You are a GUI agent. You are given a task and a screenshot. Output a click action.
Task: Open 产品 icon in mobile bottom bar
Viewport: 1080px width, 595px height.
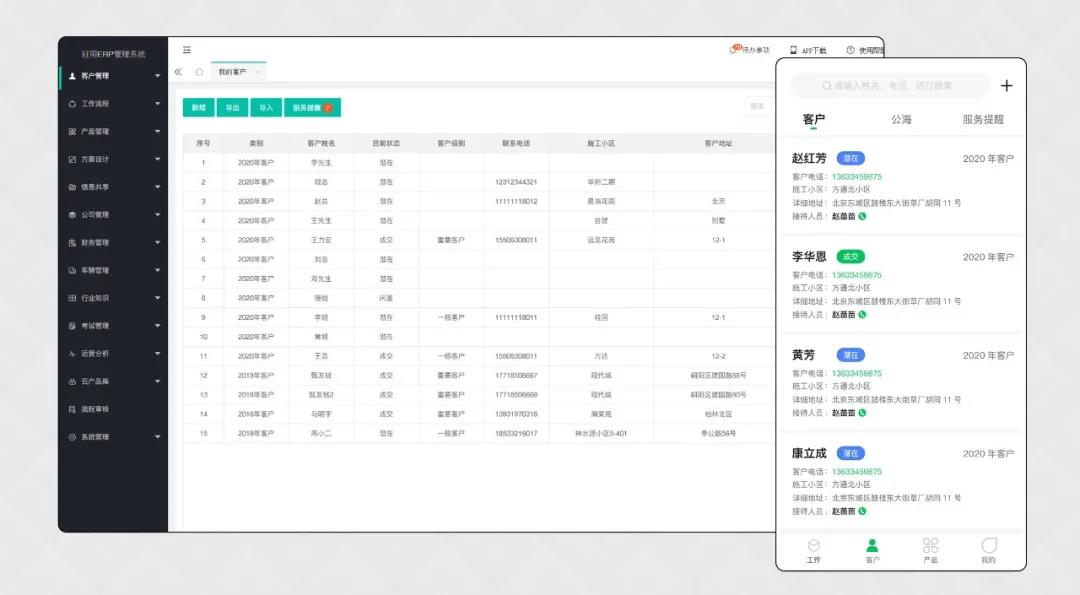pyautogui.click(x=930, y=548)
